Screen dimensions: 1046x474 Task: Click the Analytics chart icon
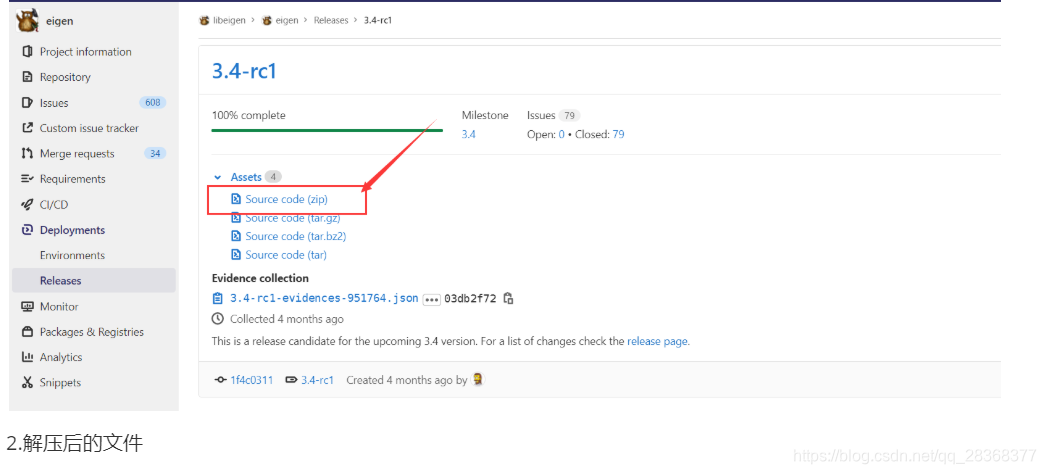(x=27, y=357)
